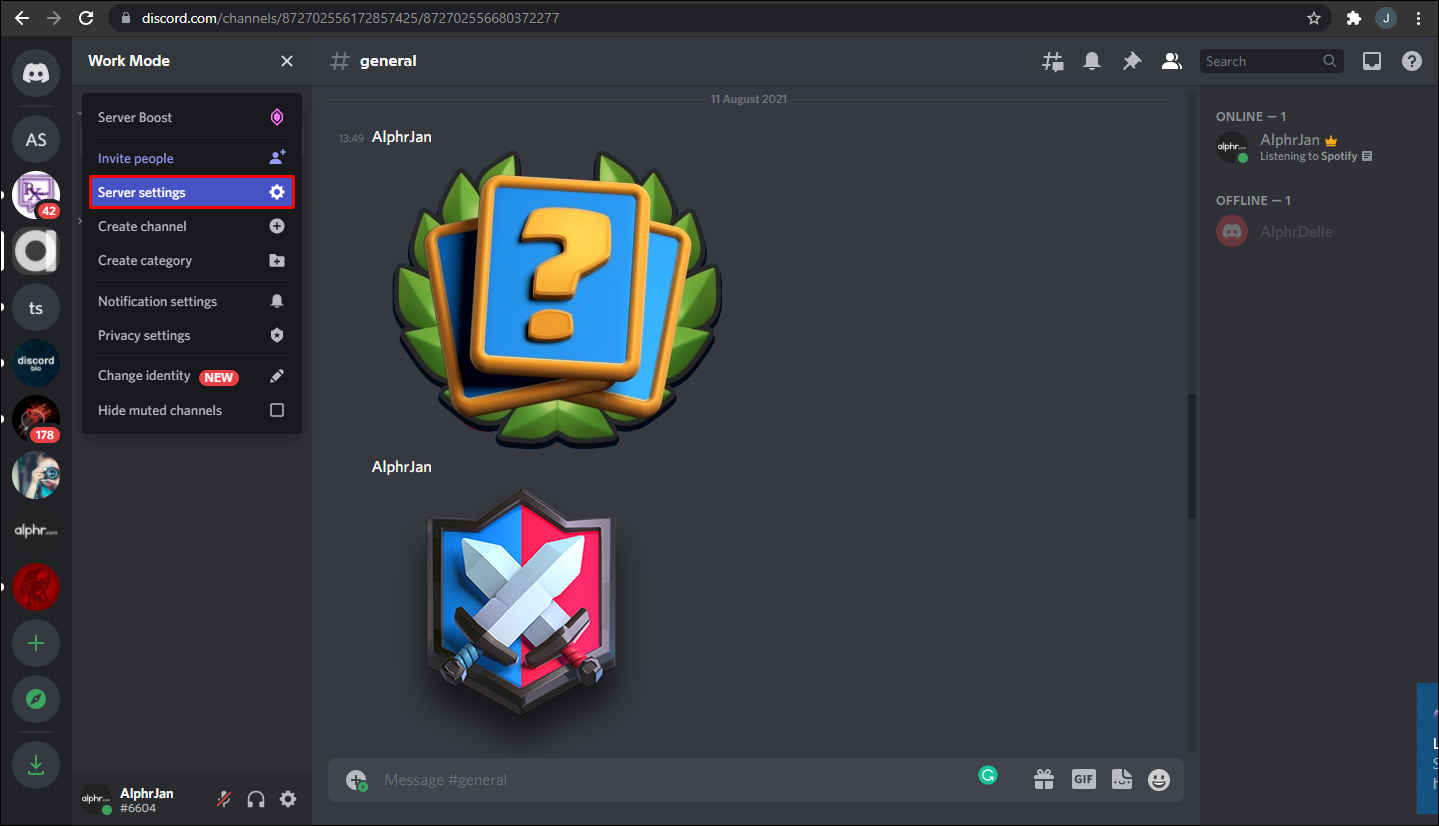
Task: Deafen yourself with the headphone icon
Action: click(255, 799)
